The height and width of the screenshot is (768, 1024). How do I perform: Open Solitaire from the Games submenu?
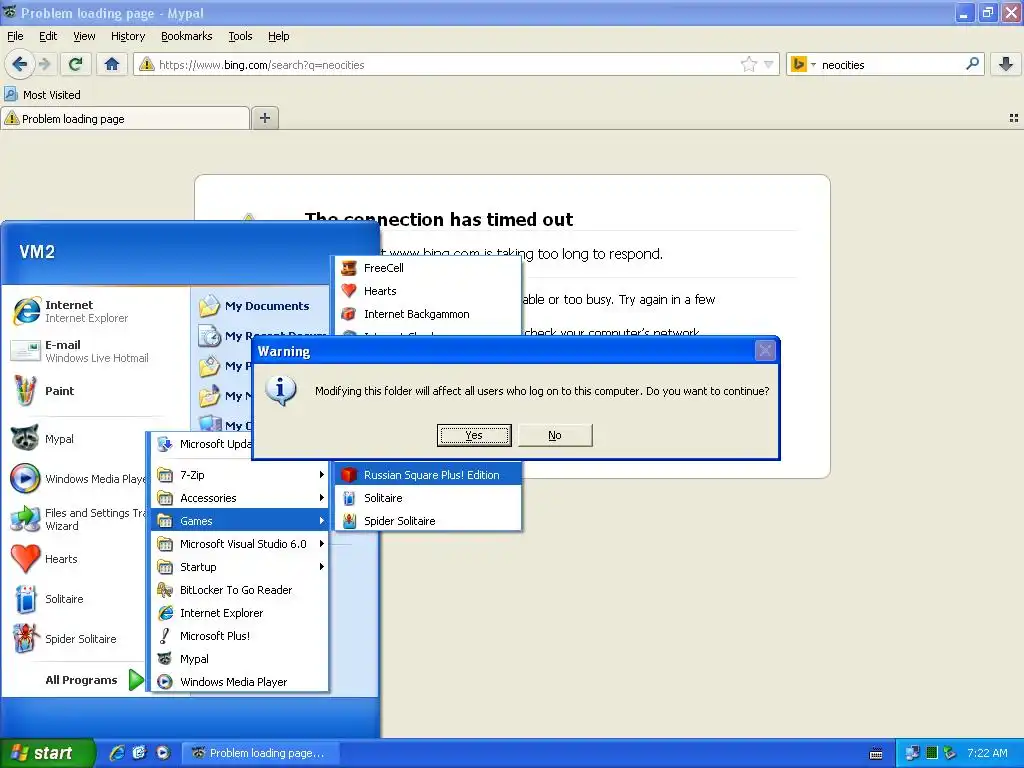[x=428, y=498]
